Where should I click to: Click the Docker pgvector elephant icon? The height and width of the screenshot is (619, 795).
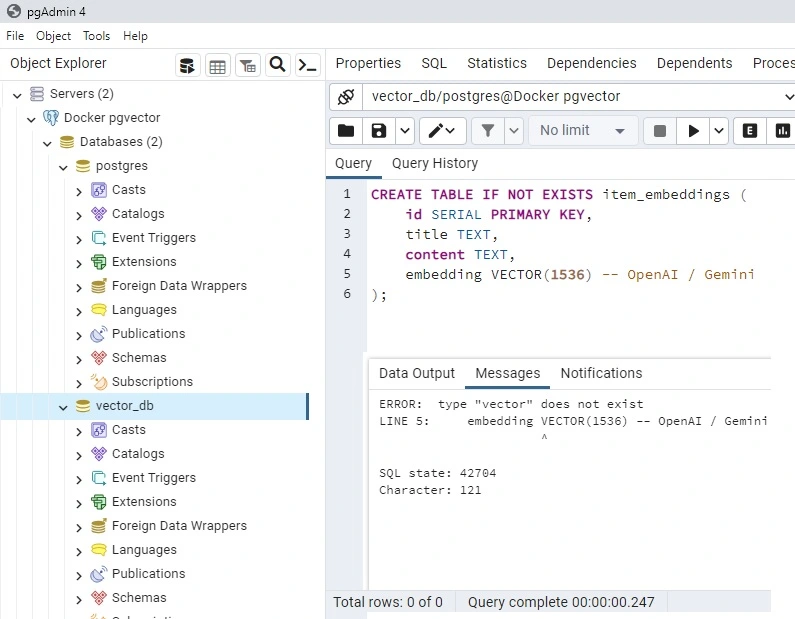click(x=51, y=118)
